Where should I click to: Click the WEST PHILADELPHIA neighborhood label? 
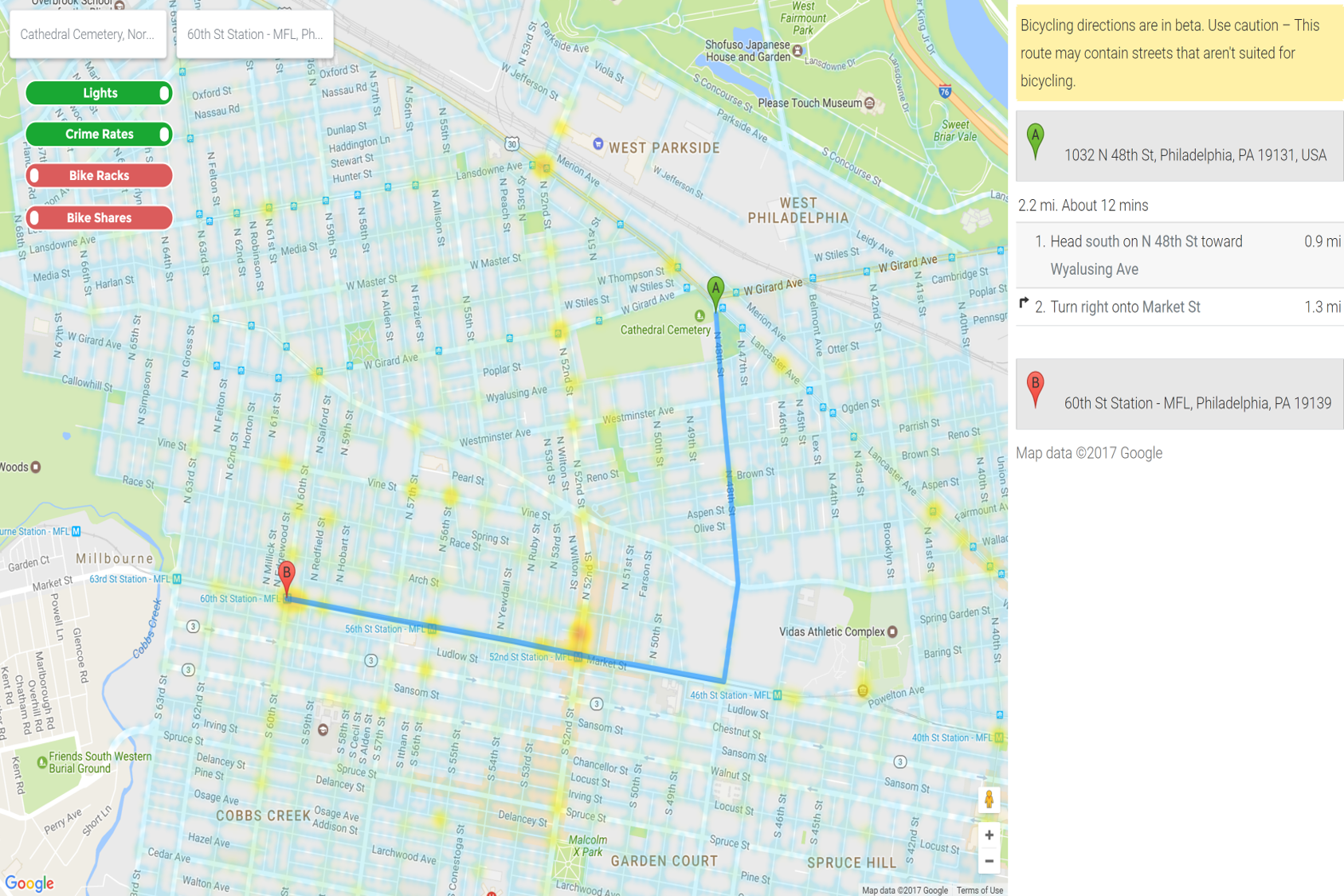797,210
